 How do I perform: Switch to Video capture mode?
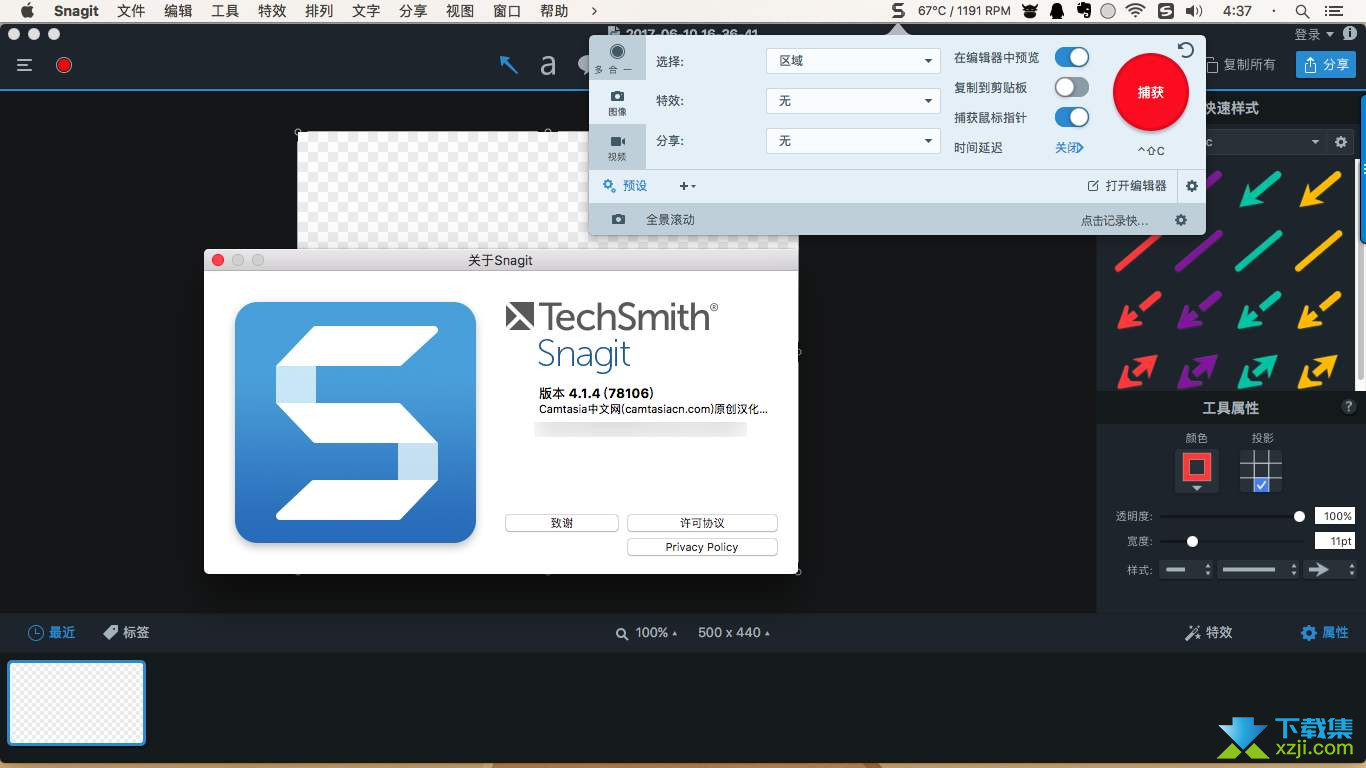617,147
